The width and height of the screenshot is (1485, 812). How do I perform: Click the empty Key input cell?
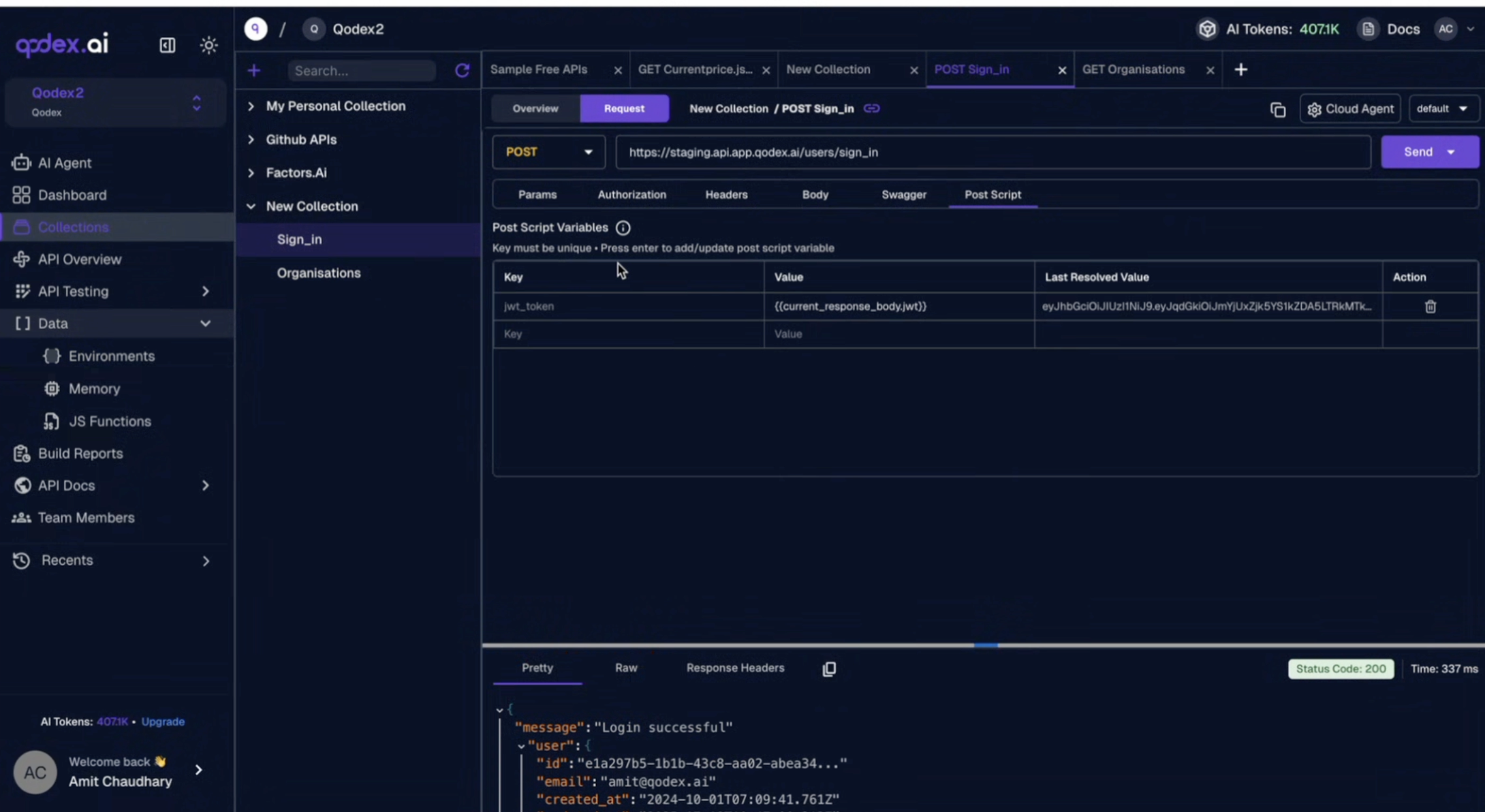[628, 334]
